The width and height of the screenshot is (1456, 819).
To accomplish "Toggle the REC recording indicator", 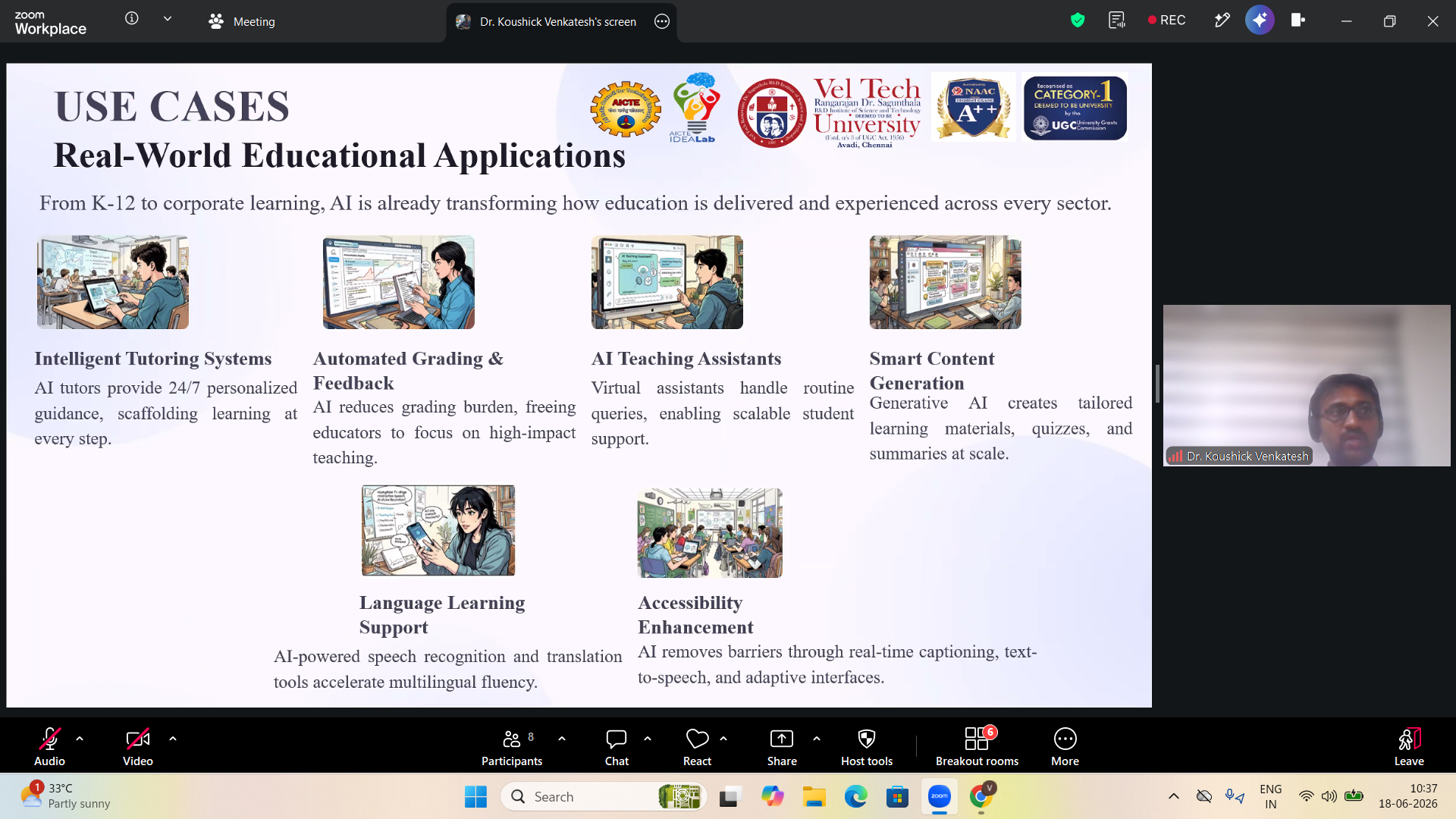I will [x=1166, y=20].
